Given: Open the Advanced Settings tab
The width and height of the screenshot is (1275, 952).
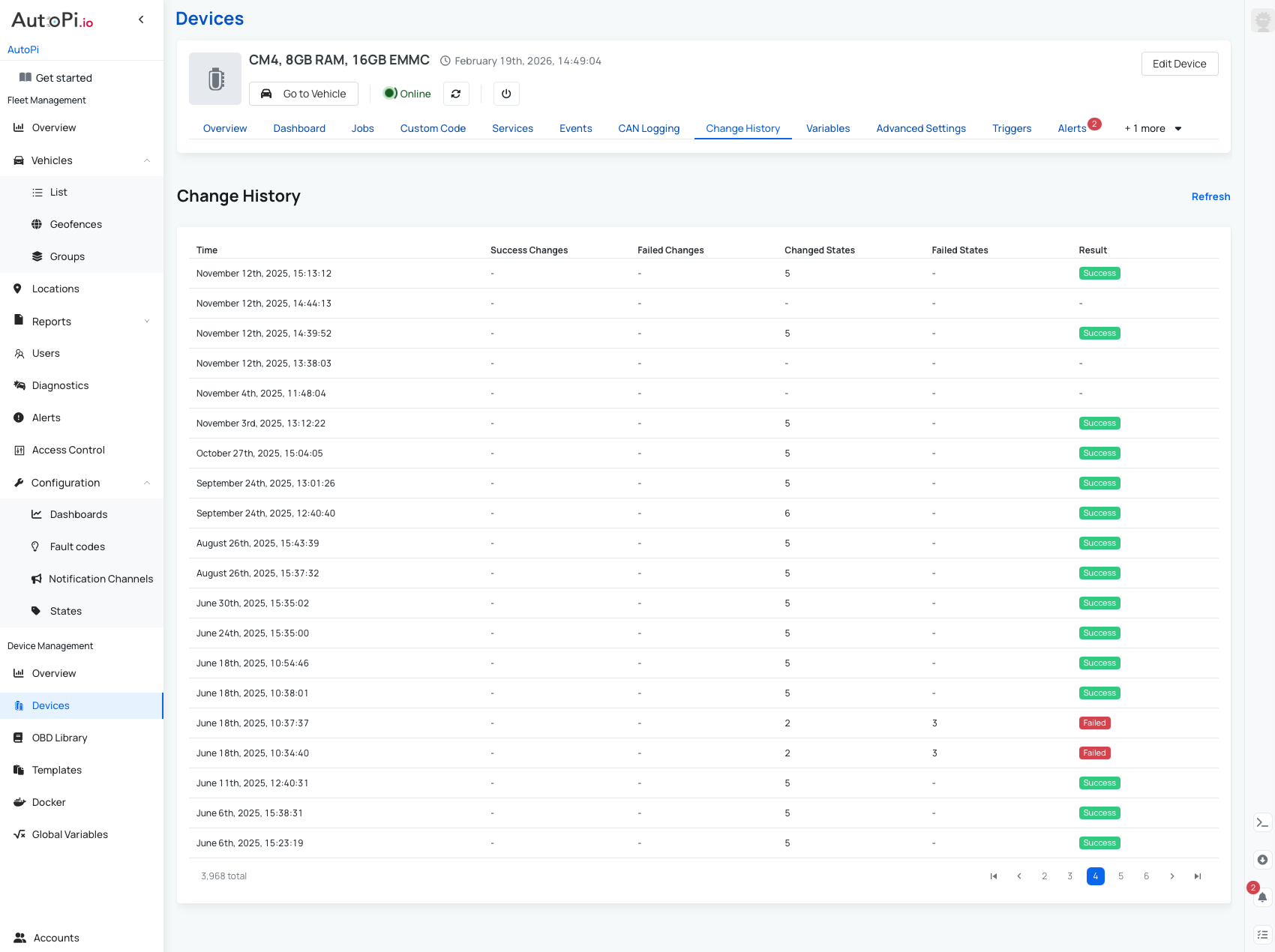Looking at the screenshot, I should coord(921,128).
